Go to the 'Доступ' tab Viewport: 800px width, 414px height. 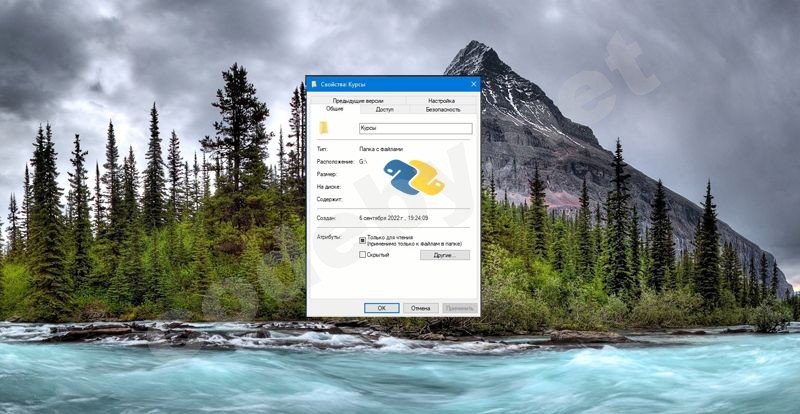385,109
